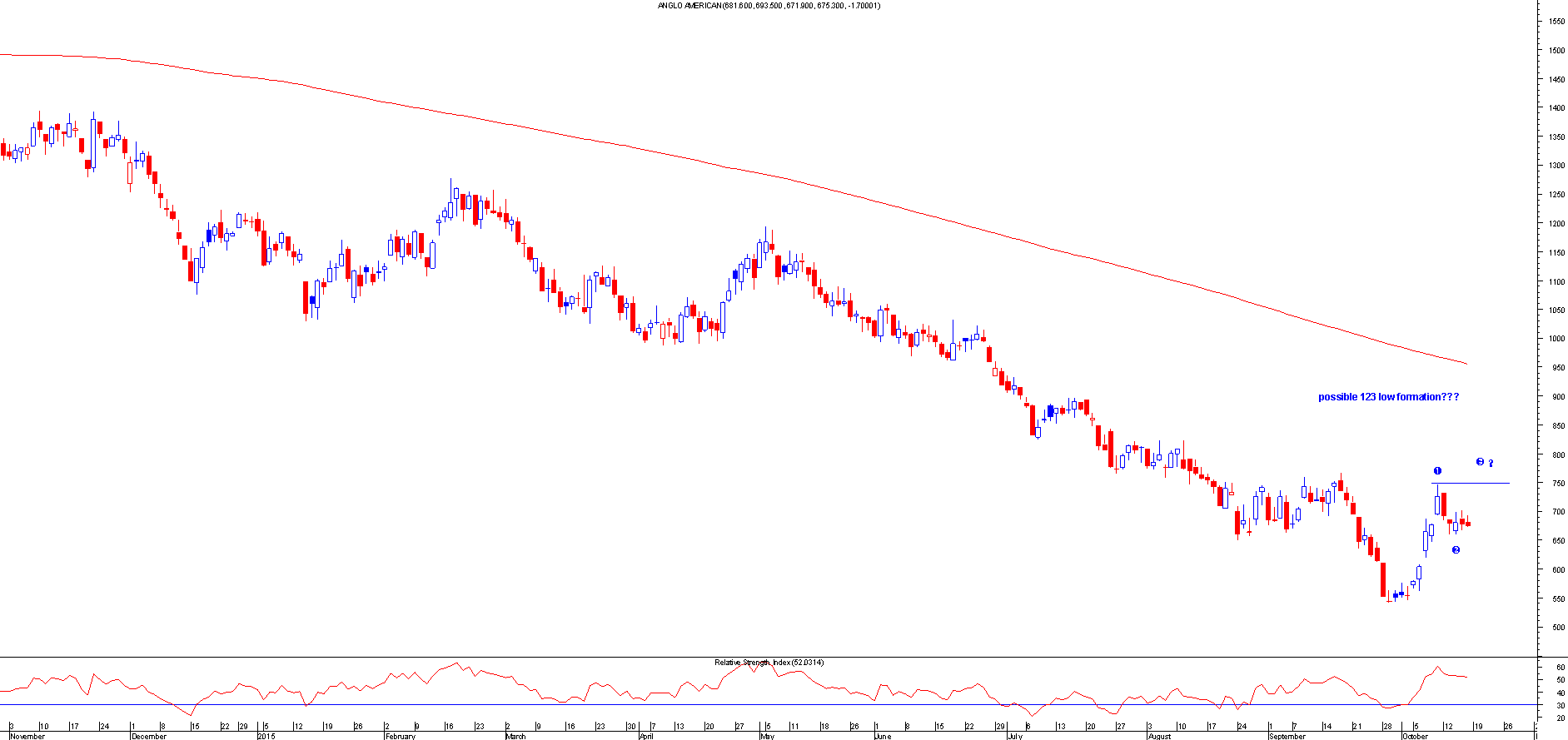
Task: Click the September label on date axis
Action: coord(1287,736)
